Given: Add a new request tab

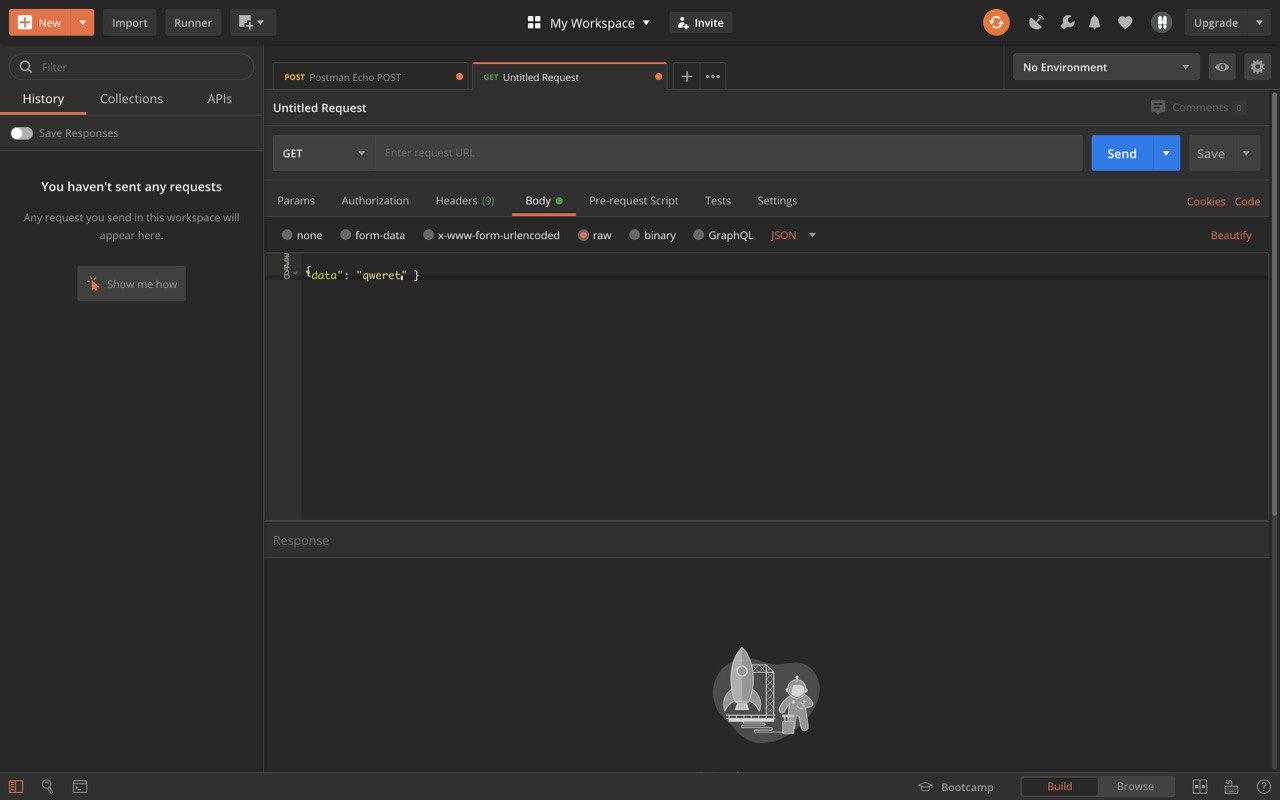Looking at the screenshot, I should 686,76.
